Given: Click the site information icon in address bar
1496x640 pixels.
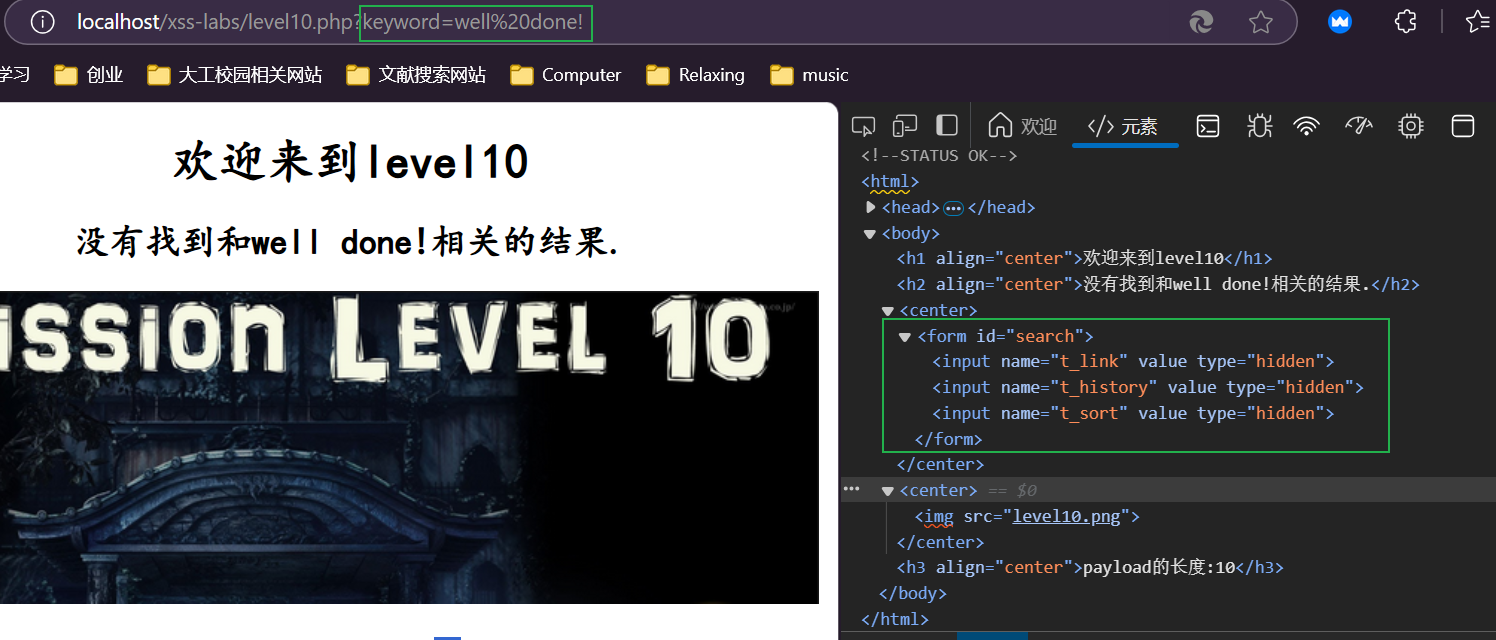Looking at the screenshot, I should 42,22.
